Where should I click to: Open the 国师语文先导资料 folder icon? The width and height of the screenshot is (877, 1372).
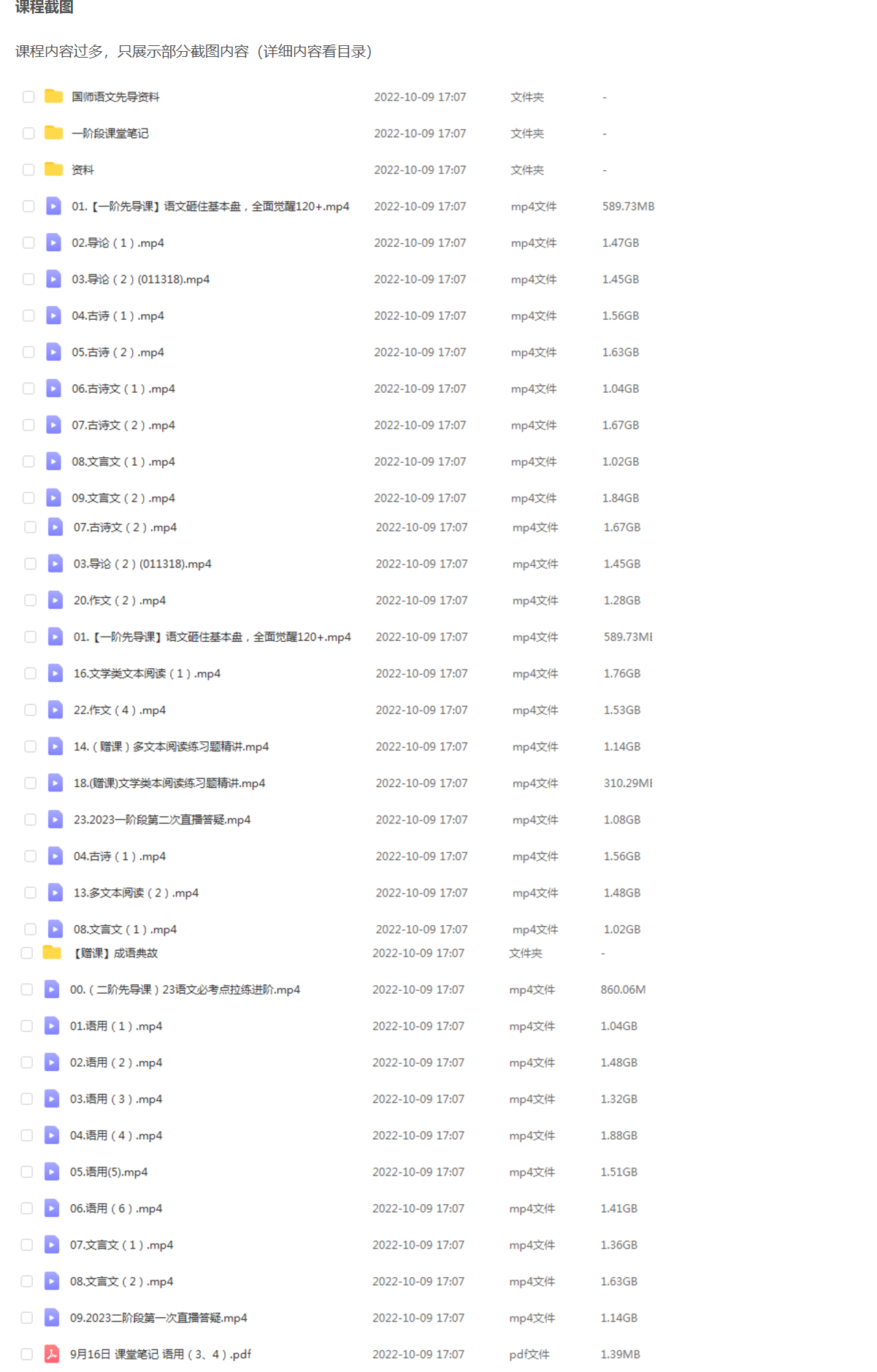(x=53, y=96)
